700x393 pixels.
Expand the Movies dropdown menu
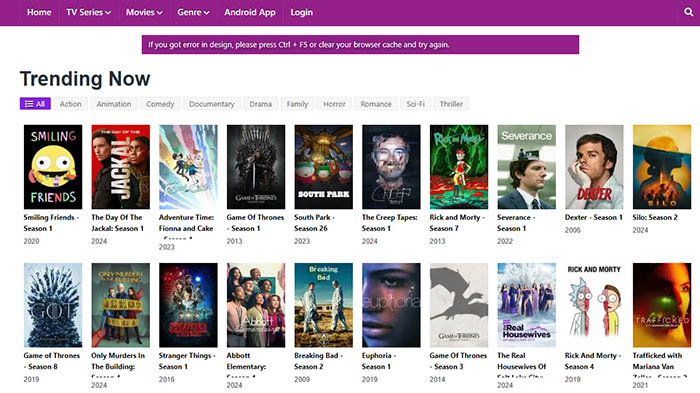(x=144, y=13)
